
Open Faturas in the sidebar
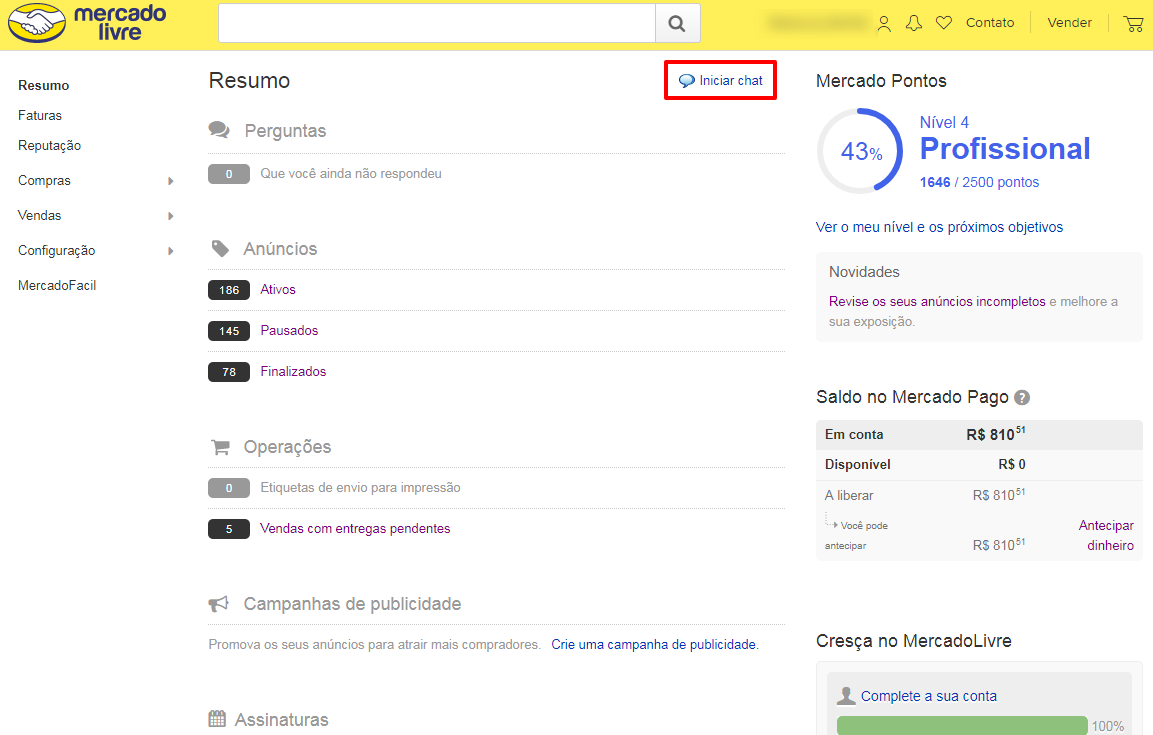point(40,115)
